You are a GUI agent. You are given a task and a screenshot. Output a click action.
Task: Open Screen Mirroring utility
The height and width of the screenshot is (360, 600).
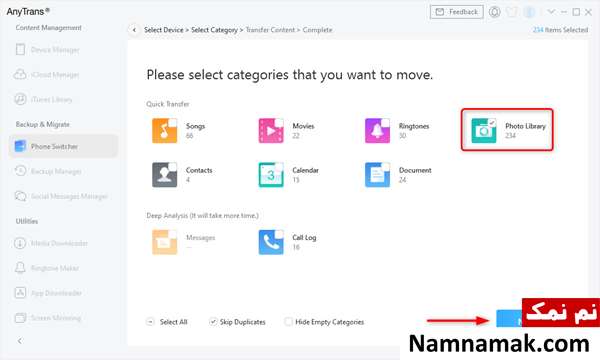pos(63,318)
